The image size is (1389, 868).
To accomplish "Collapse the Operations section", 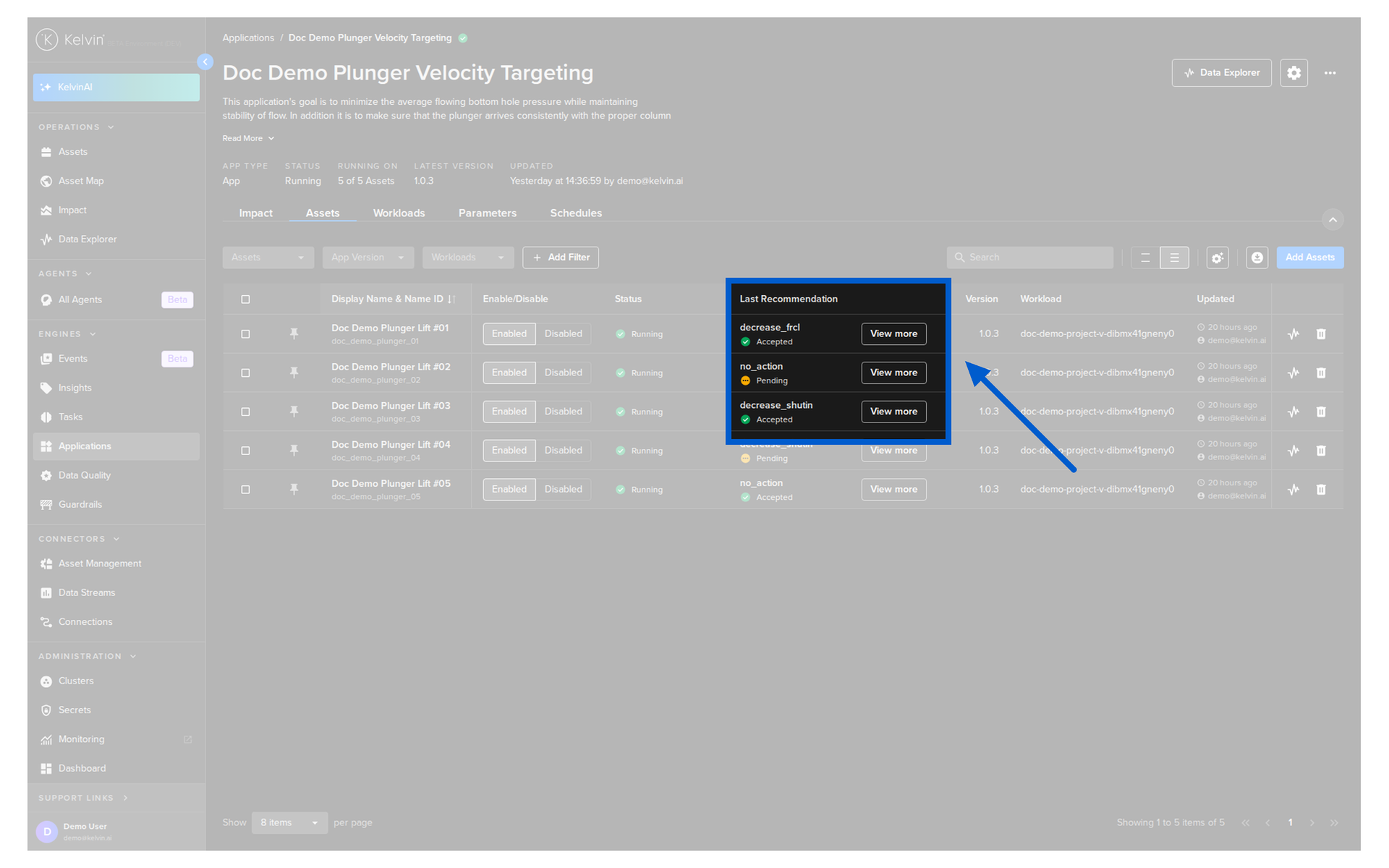I will click(76, 127).
